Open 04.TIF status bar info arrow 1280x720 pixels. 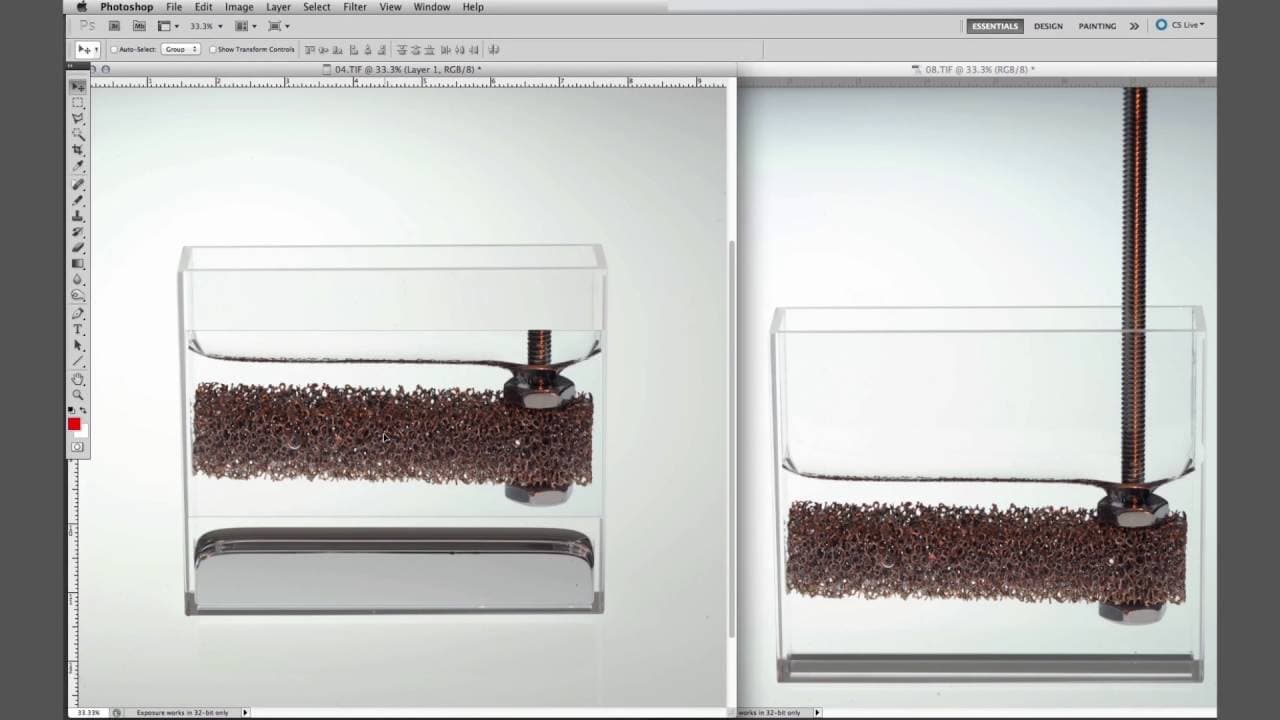(x=245, y=713)
